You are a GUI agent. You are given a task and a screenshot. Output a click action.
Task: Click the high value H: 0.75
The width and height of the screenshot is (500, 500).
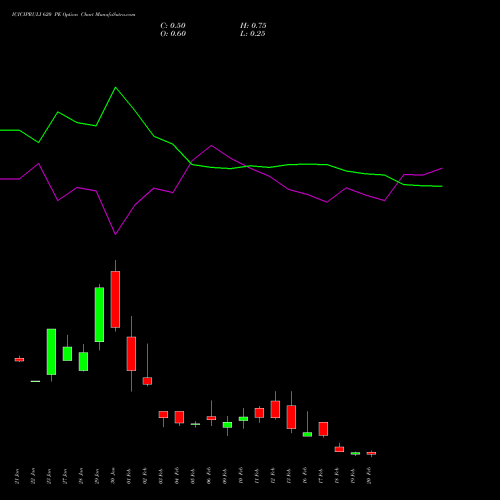coord(253,26)
